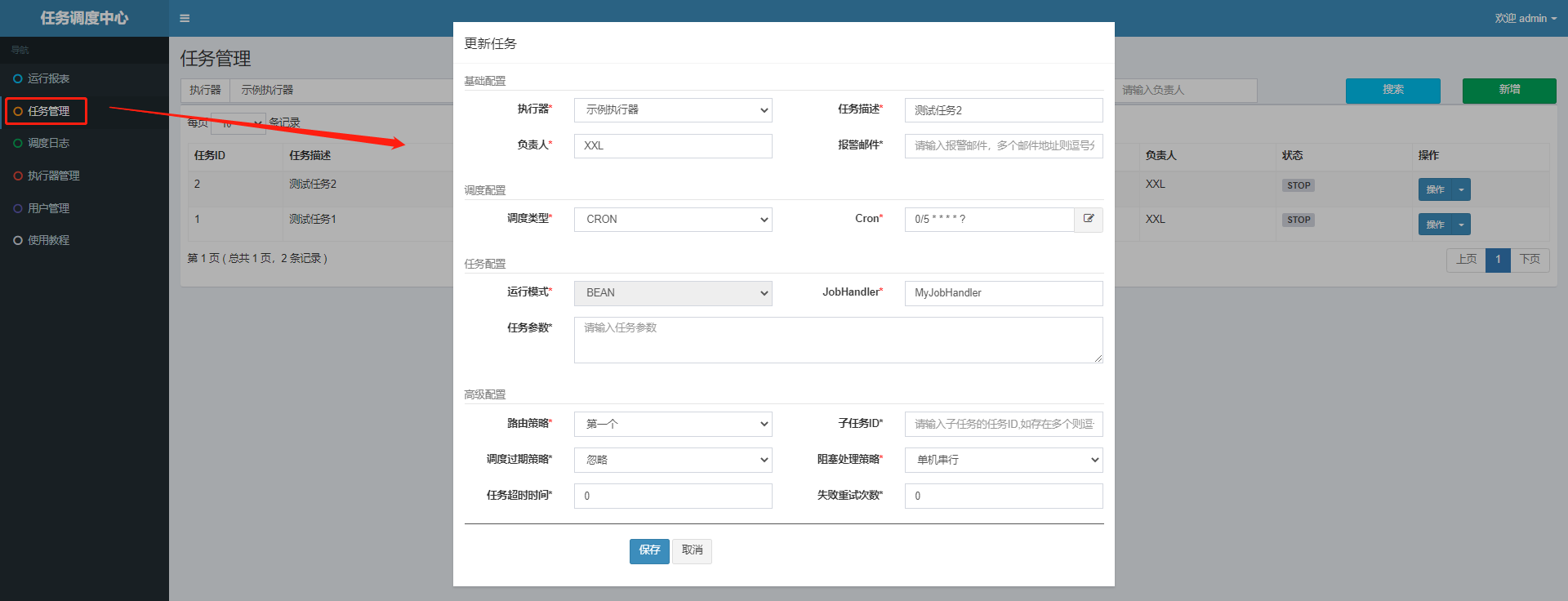
Task: Click the 用户管理 circle icon in sidebar
Action: (18, 208)
